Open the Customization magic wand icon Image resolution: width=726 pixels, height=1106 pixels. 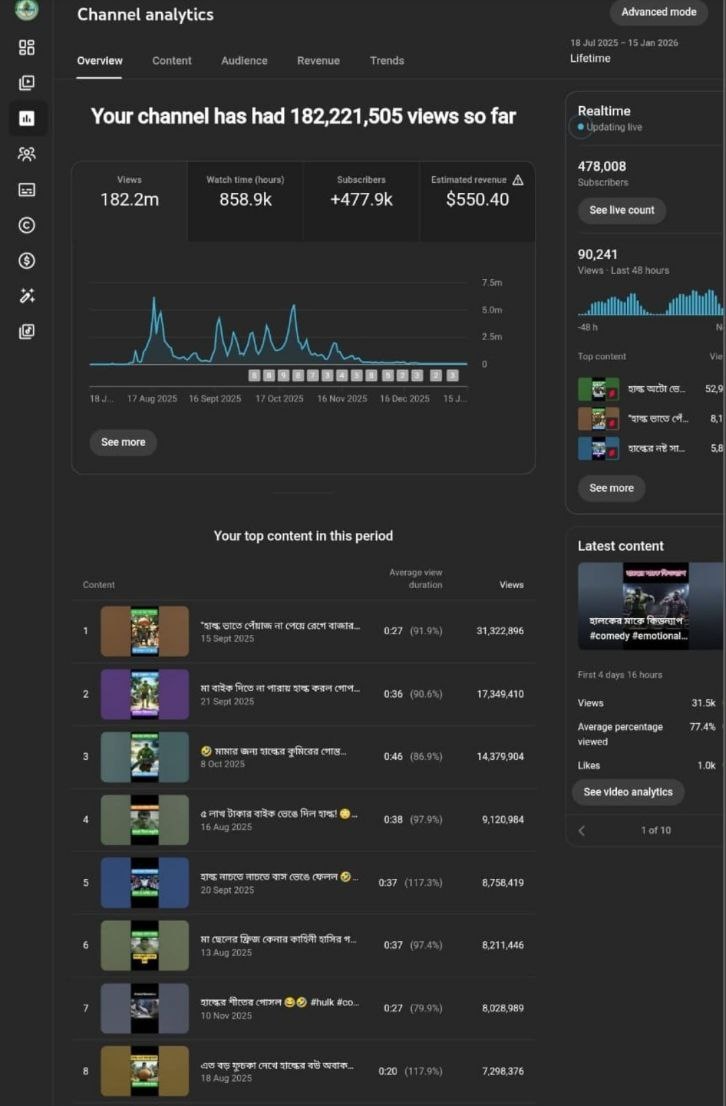click(27, 296)
